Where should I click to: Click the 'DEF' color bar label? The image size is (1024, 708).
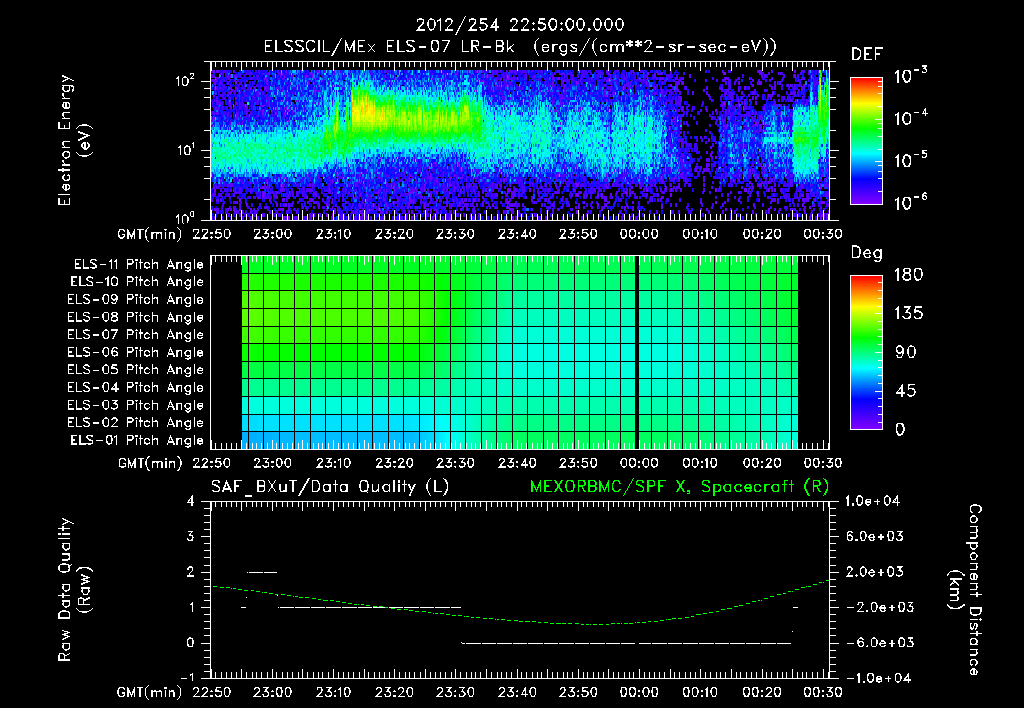pos(867,54)
